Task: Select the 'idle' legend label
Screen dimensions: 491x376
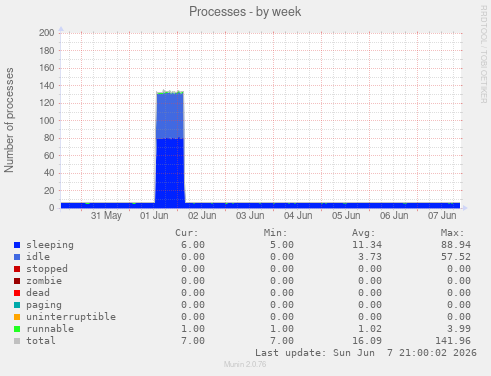Action: pos(38,257)
